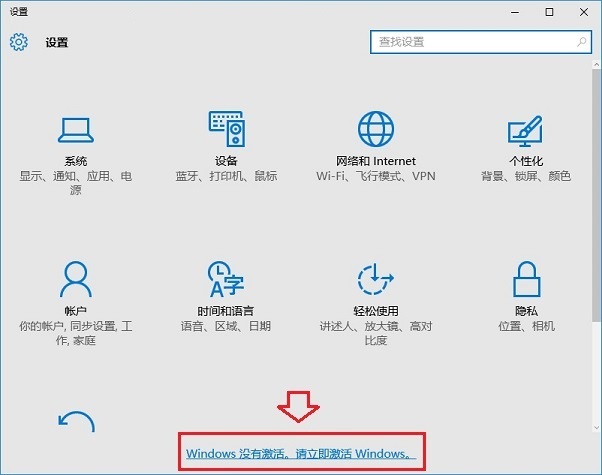Open the 帐户 person icon
Viewport: 602px width, 475px height.
pos(76,279)
